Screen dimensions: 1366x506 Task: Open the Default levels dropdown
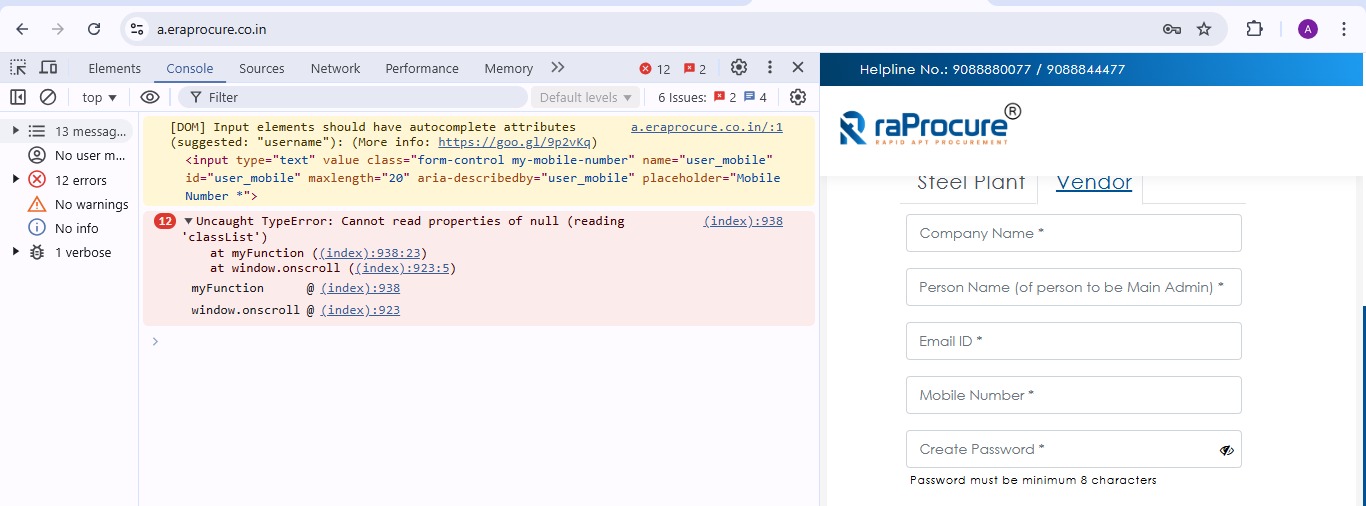pos(586,97)
